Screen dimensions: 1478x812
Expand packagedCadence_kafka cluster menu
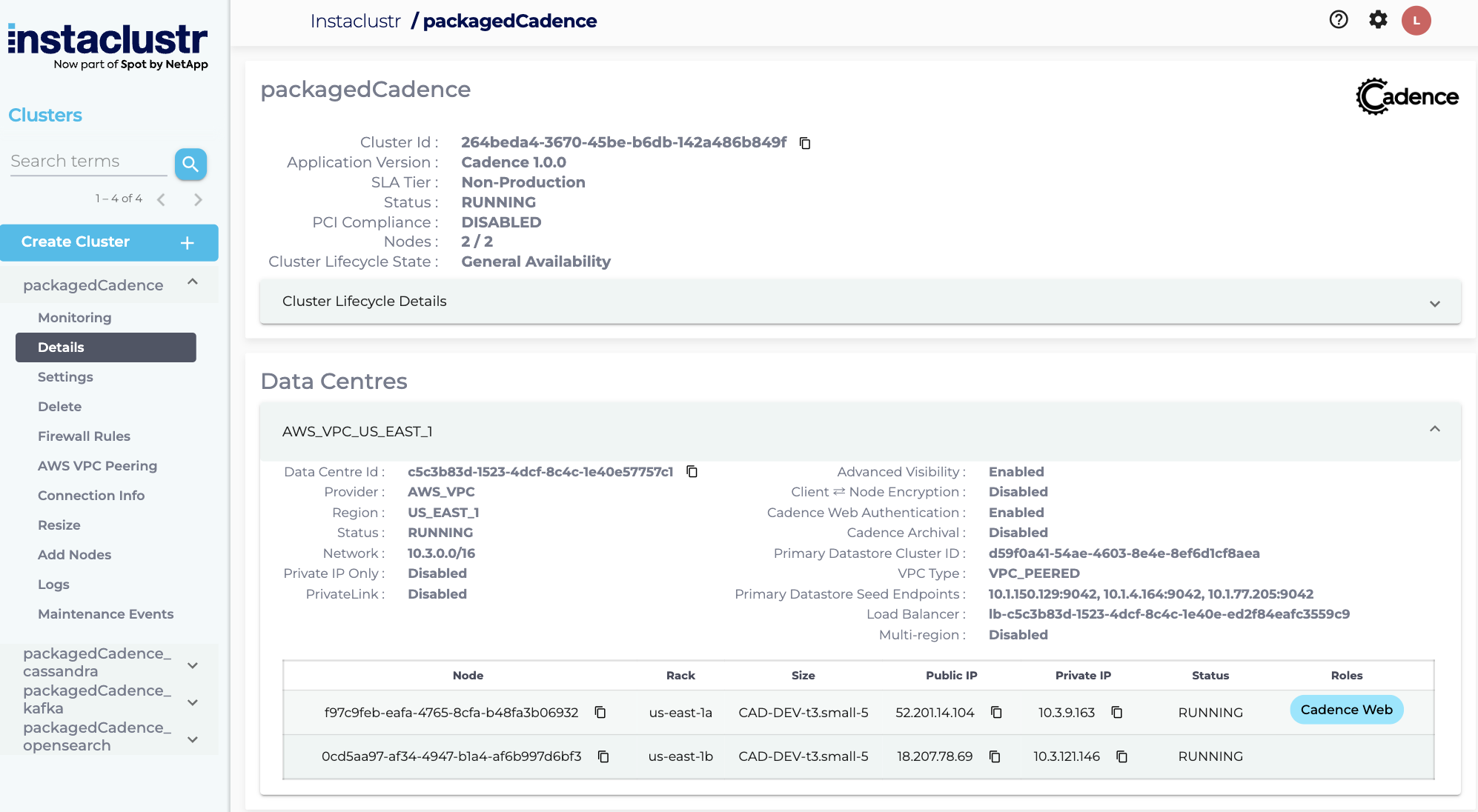(193, 702)
